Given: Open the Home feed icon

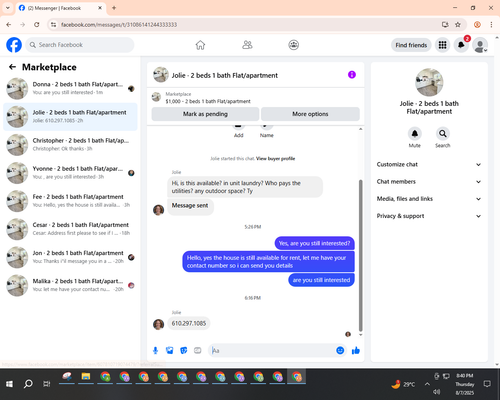Looking at the screenshot, I should 200,45.
